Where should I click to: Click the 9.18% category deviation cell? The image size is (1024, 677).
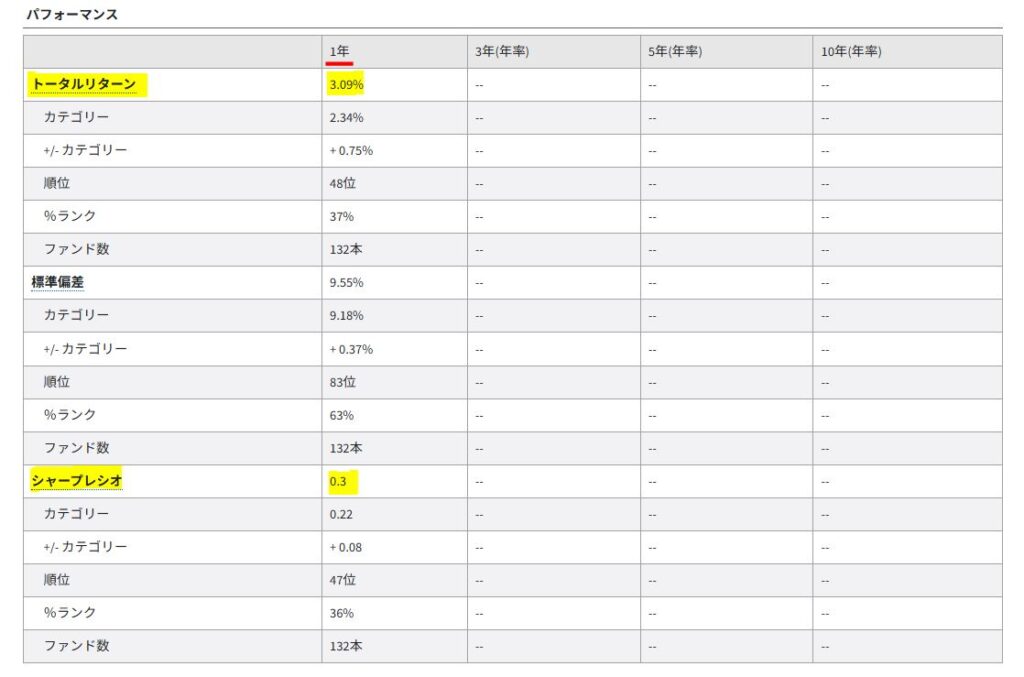(x=346, y=316)
